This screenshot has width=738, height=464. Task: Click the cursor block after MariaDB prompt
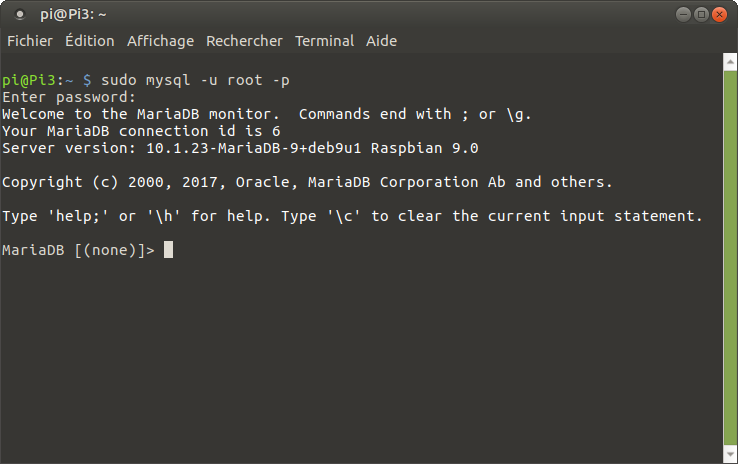pos(169,250)
